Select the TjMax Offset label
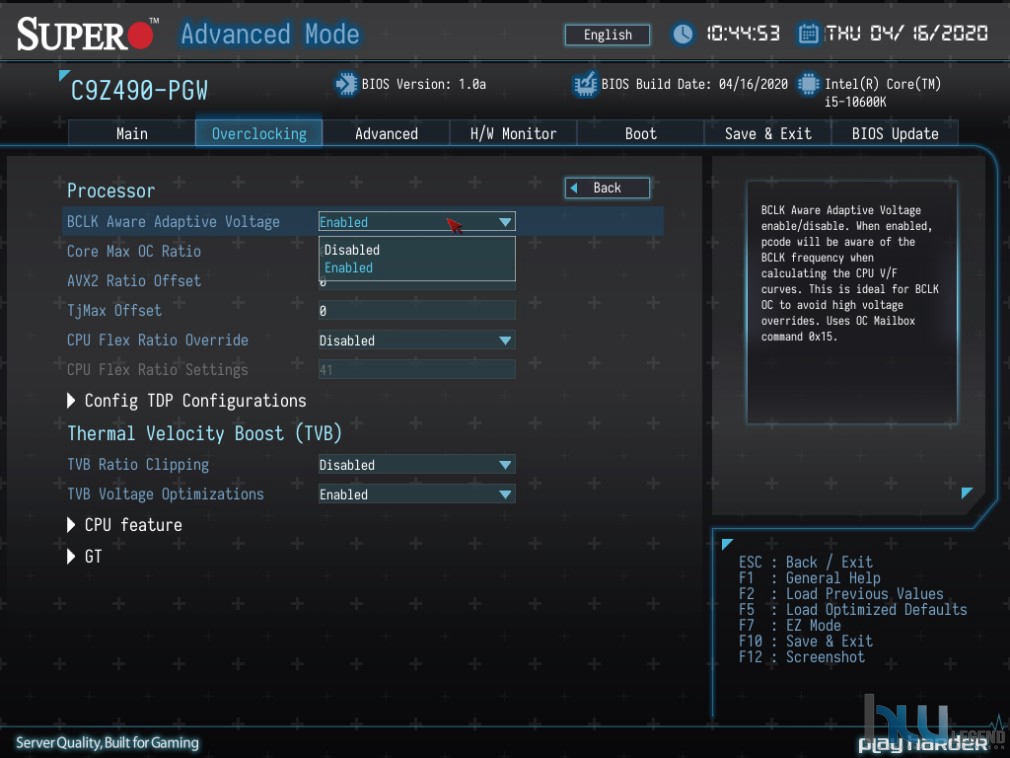This screenshot has width=1010, height=758. click(114, 310)
